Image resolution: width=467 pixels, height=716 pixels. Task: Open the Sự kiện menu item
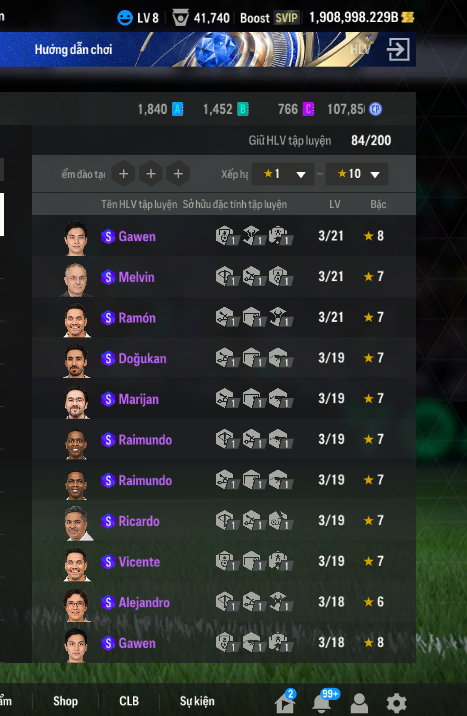197,701
